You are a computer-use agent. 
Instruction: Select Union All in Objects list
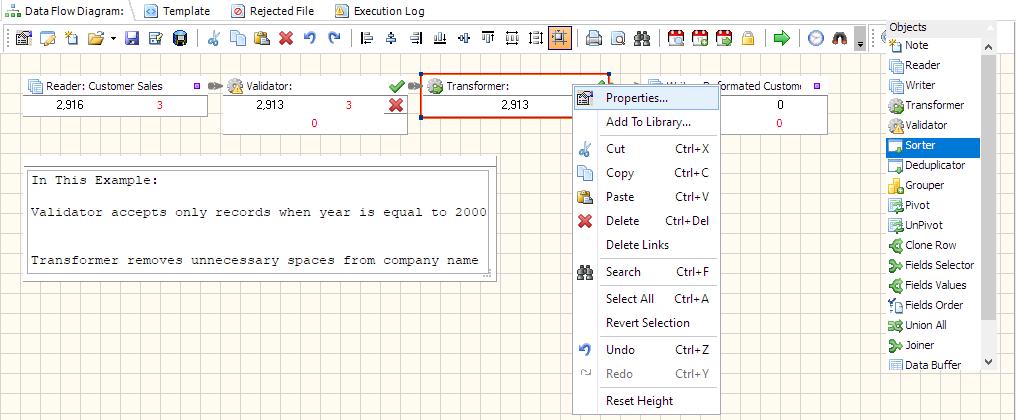[933, 325]
